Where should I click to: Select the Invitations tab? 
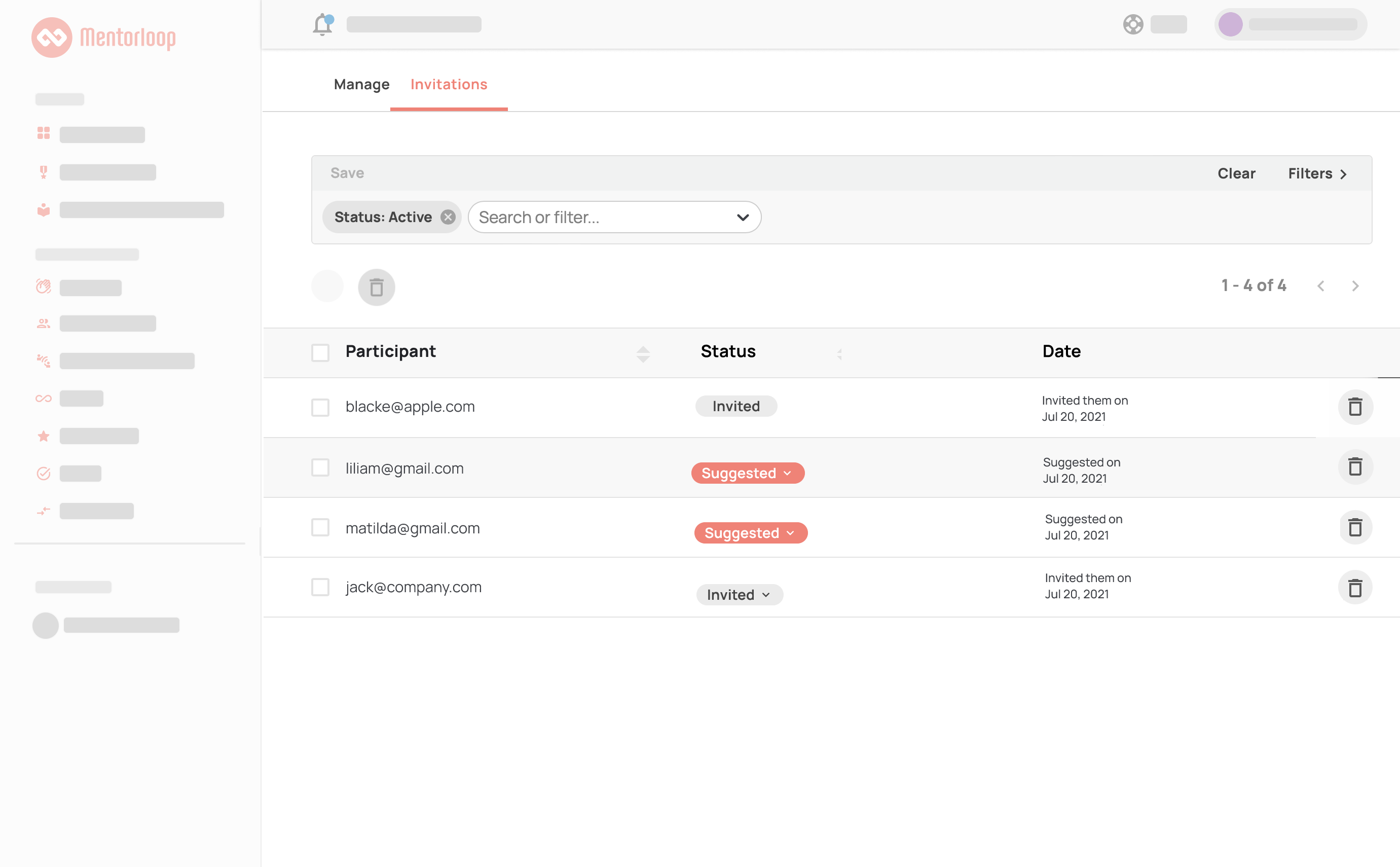[449, 84]
